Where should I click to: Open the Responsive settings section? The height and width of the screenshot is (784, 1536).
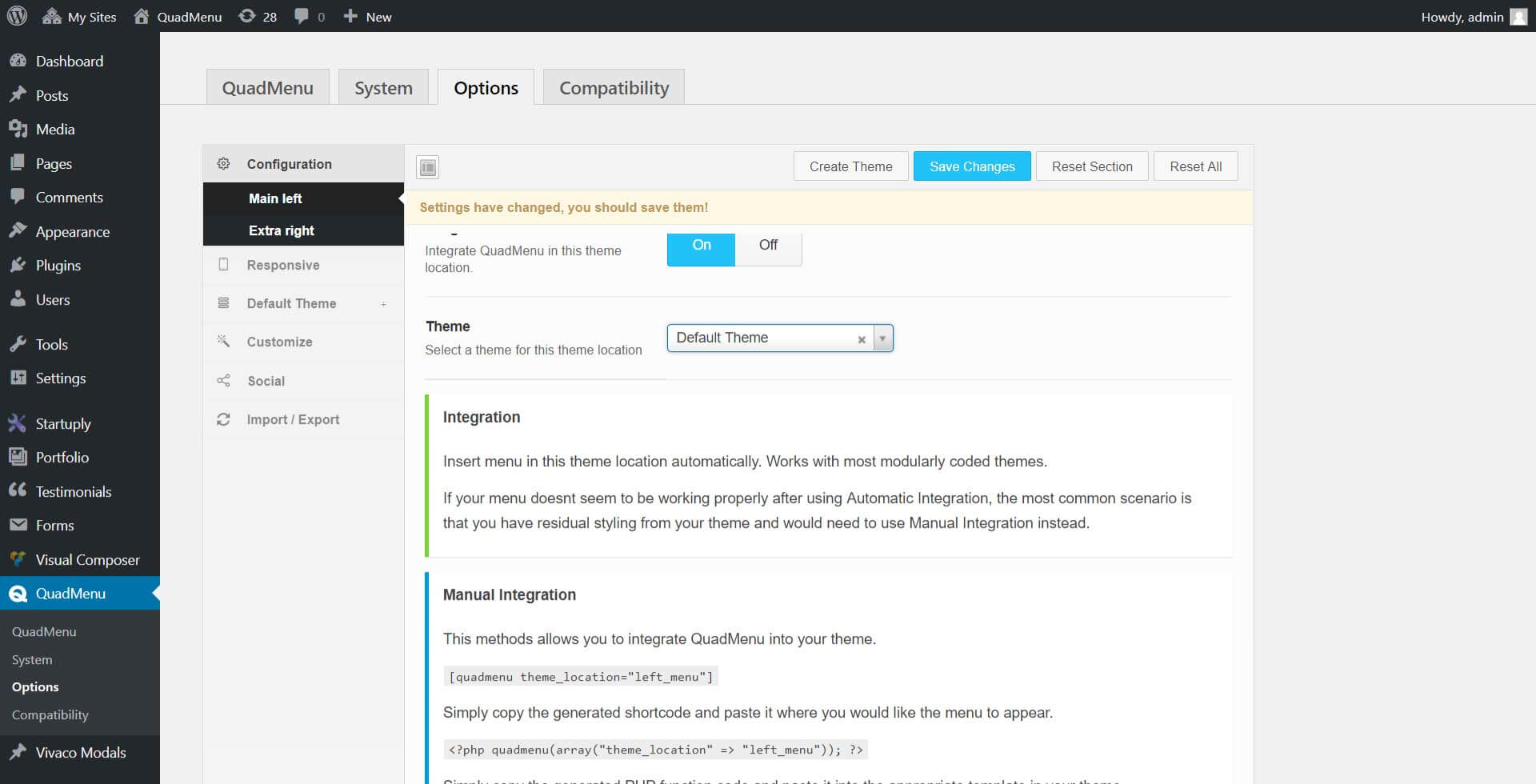pos(303,265)
